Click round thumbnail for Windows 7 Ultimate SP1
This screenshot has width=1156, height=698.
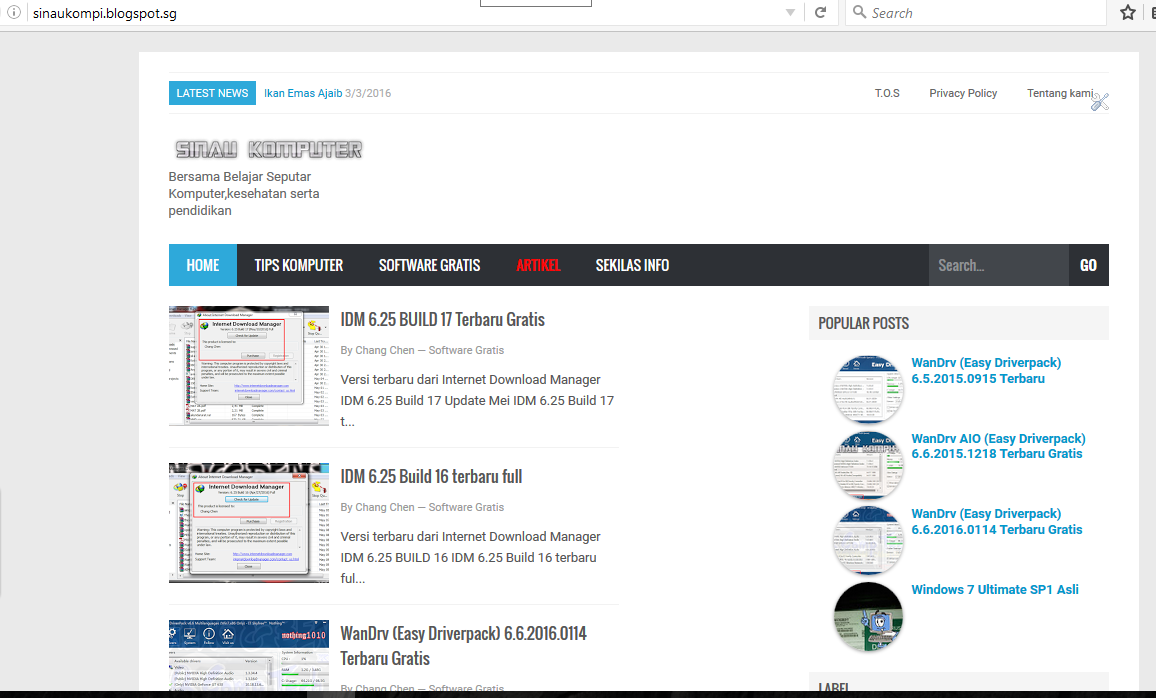868,616
